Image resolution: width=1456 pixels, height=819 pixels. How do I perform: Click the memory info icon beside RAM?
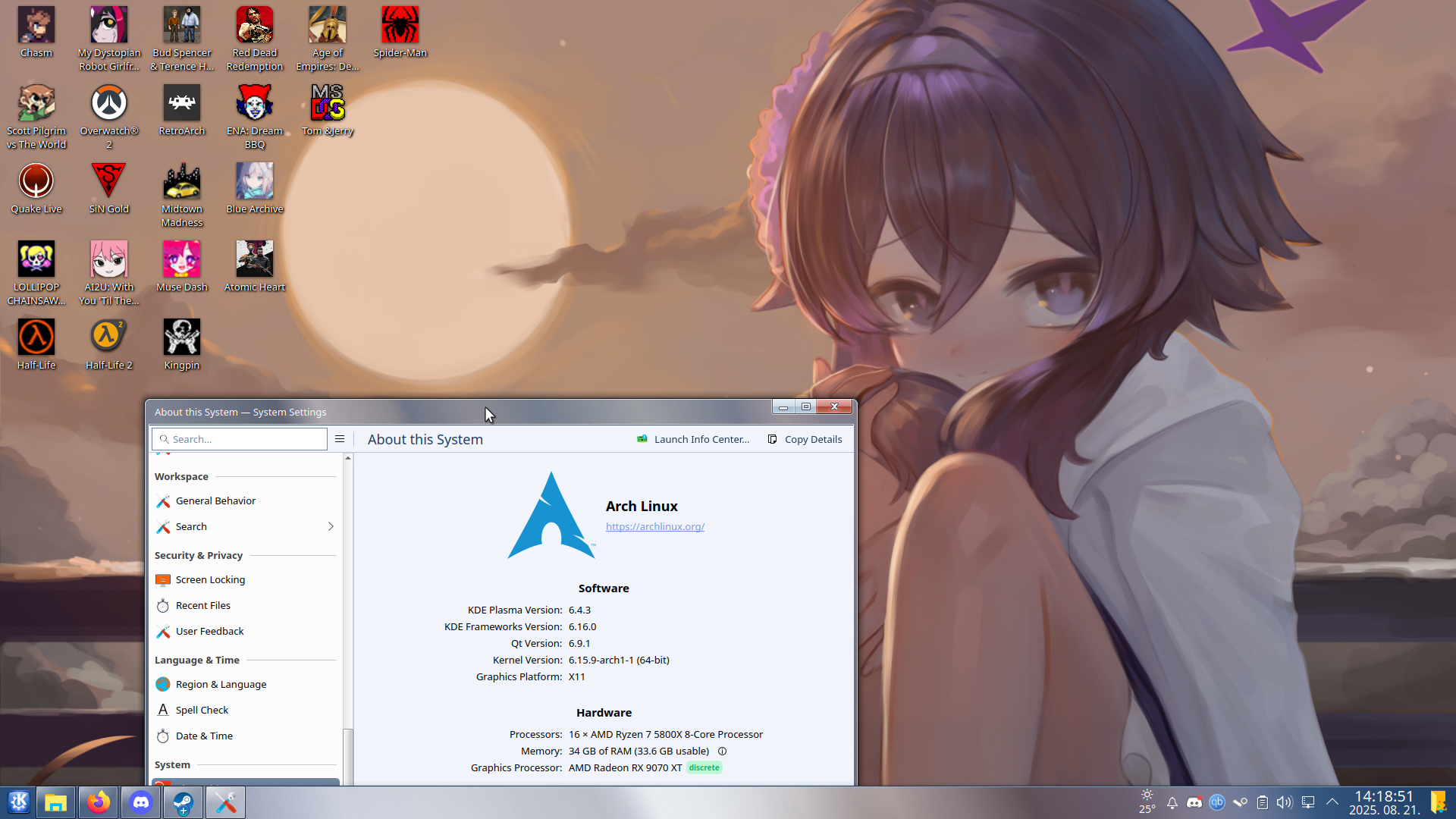tap(722, 752)
